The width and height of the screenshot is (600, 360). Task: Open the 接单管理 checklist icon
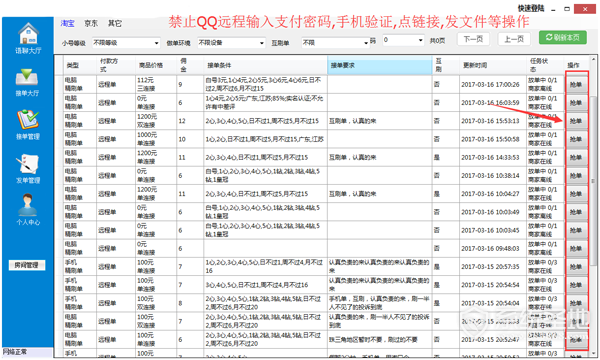click(28, 120)
